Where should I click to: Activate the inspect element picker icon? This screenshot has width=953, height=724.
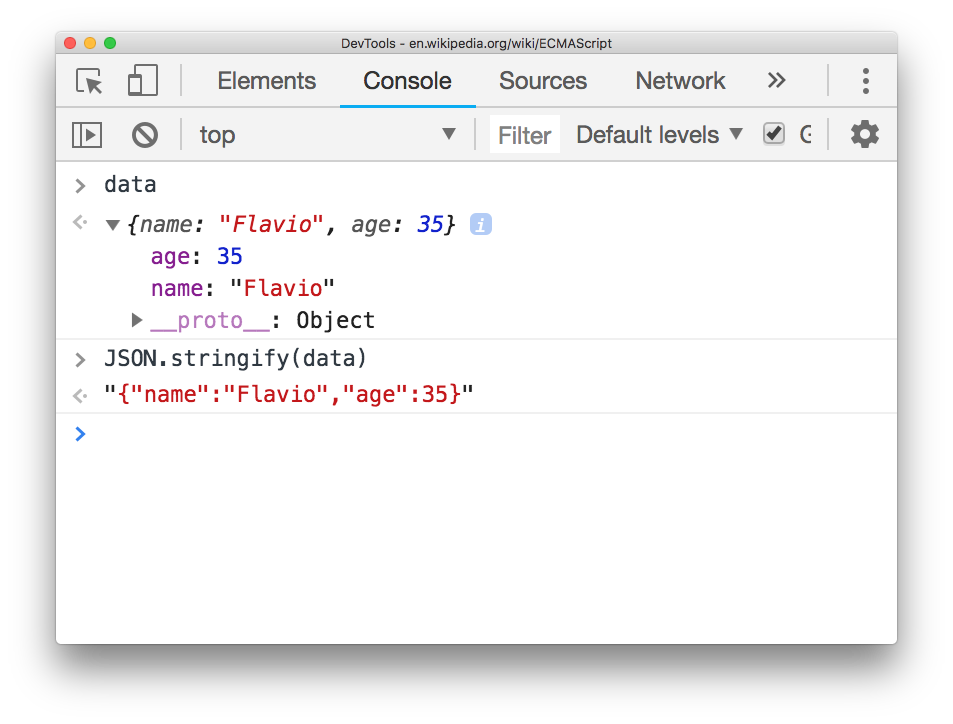(x=90, y=81)
